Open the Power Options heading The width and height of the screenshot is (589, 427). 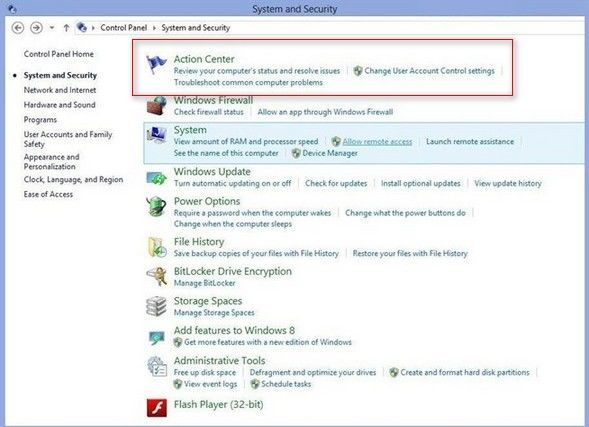(207, 201)
